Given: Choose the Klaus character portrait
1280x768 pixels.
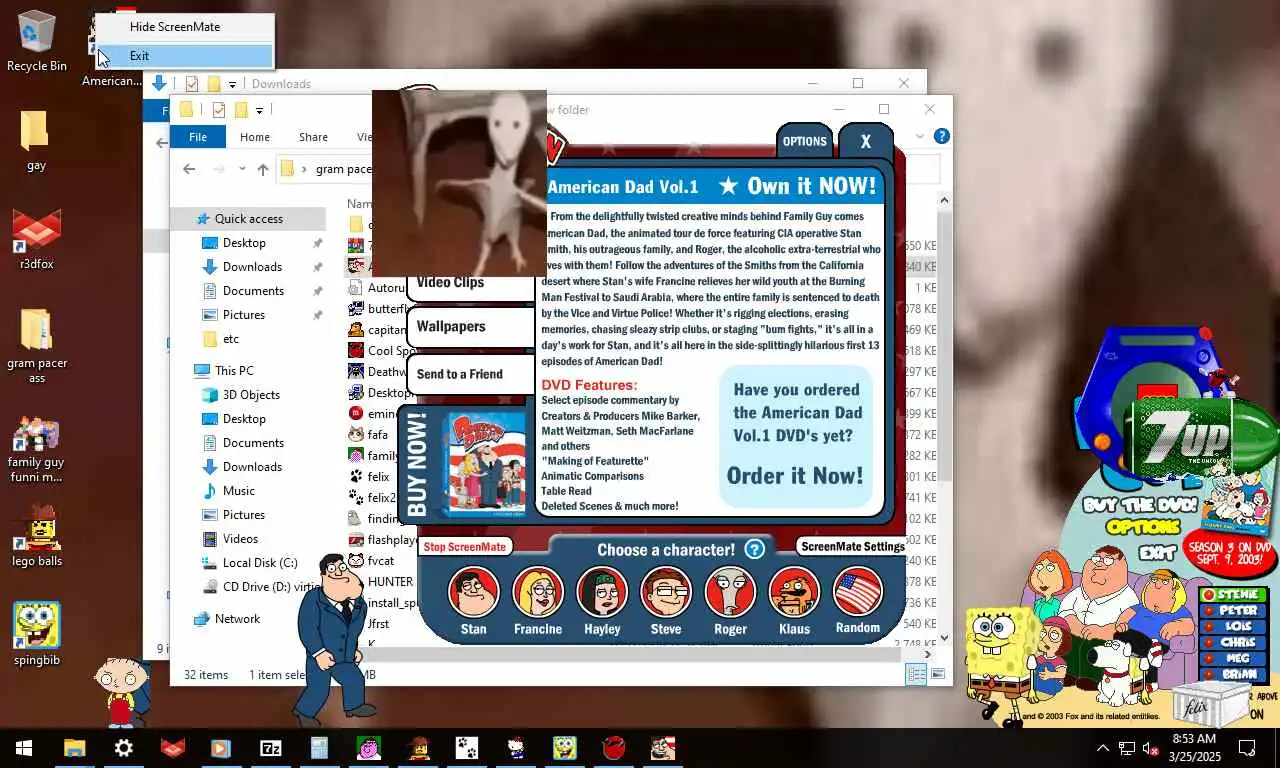Looking at the screenshot, I should click(x=794, y=592).
